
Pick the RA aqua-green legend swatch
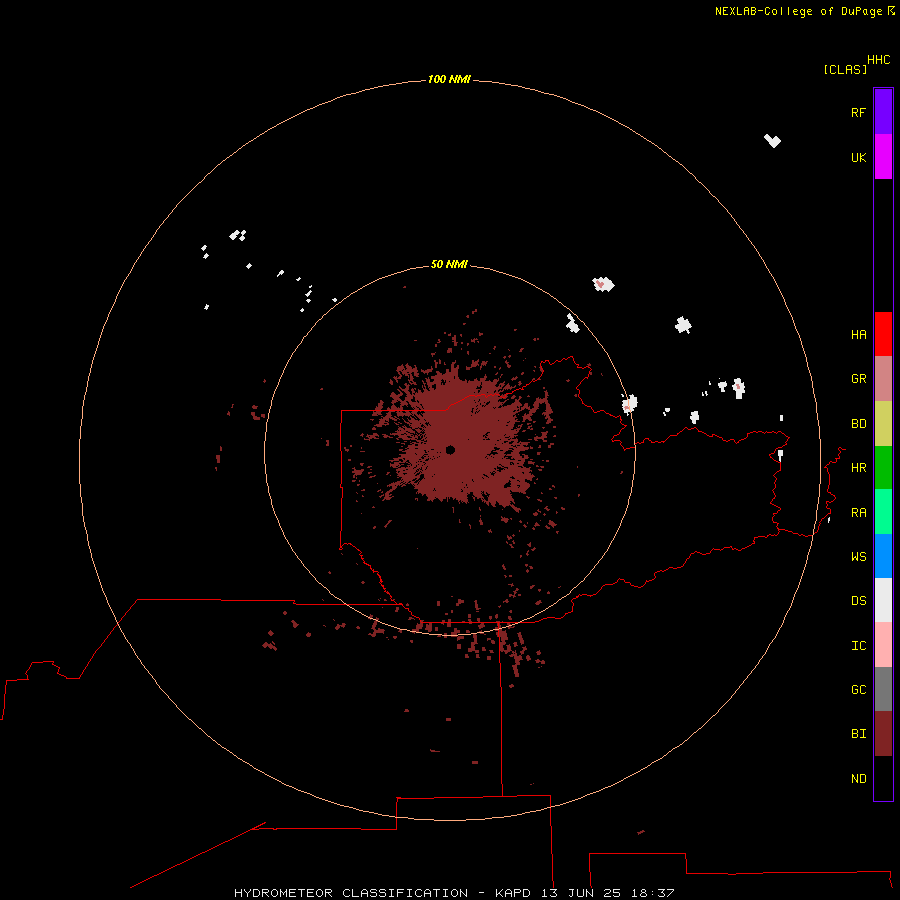tap(883, 512)
